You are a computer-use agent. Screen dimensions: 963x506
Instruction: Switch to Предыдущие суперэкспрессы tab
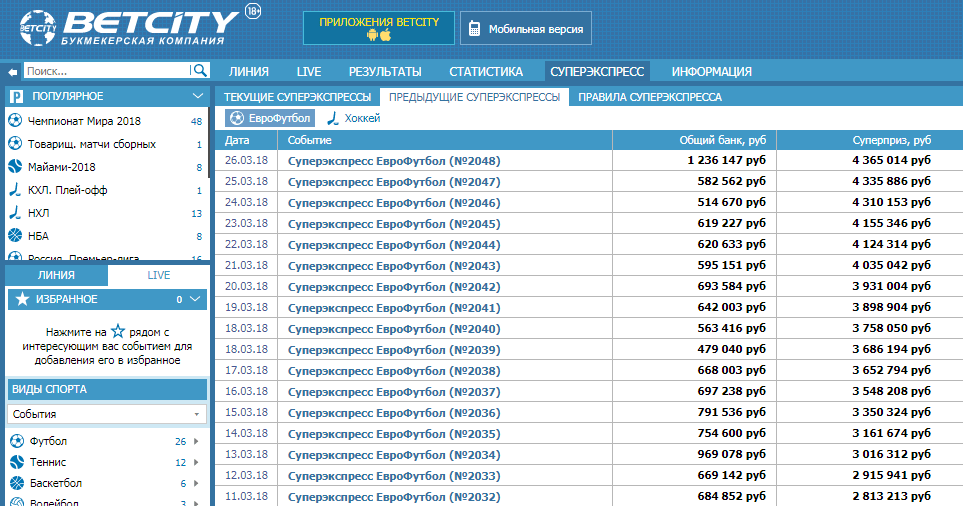475,97
